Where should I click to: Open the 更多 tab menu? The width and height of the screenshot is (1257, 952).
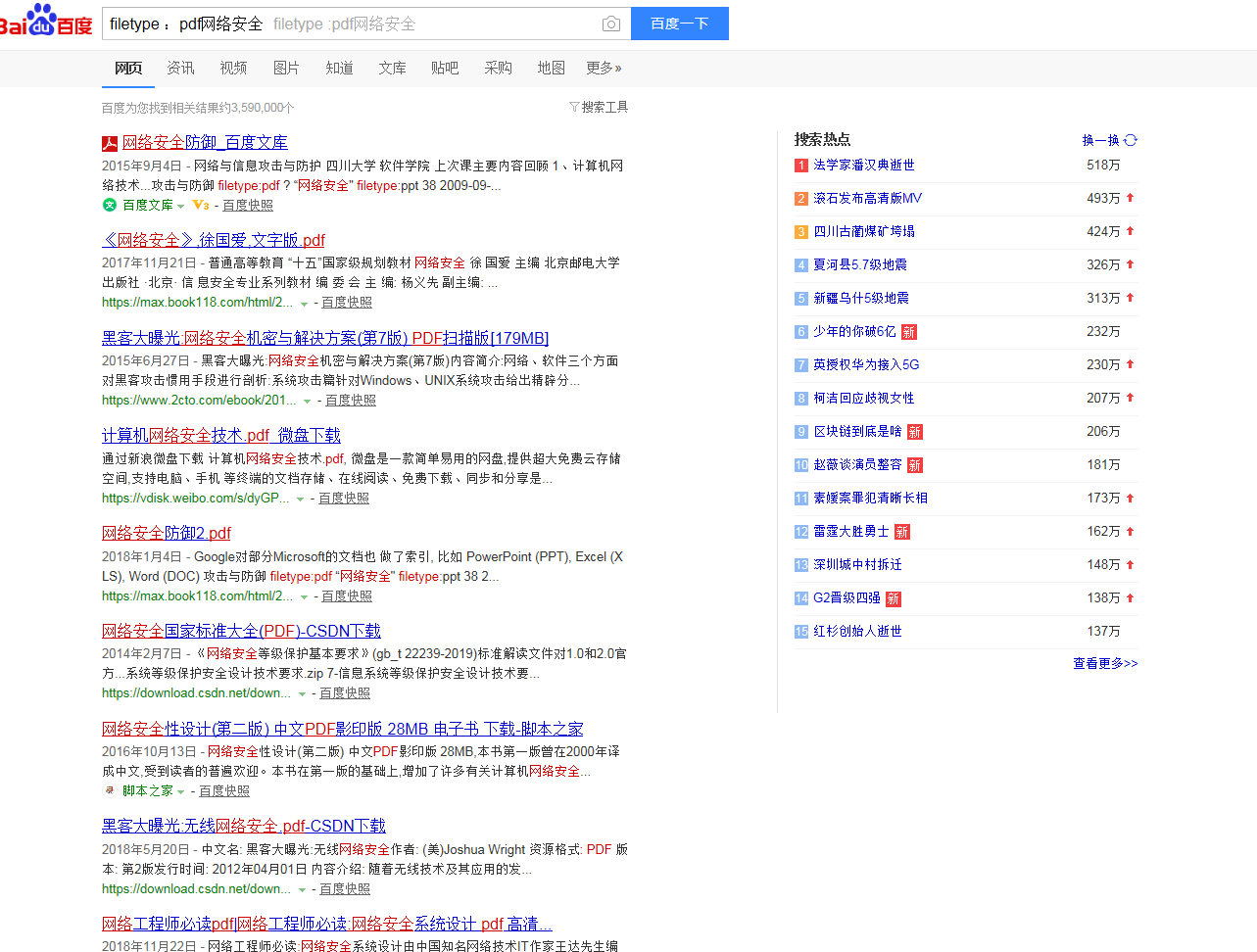[x=604, y=68]
